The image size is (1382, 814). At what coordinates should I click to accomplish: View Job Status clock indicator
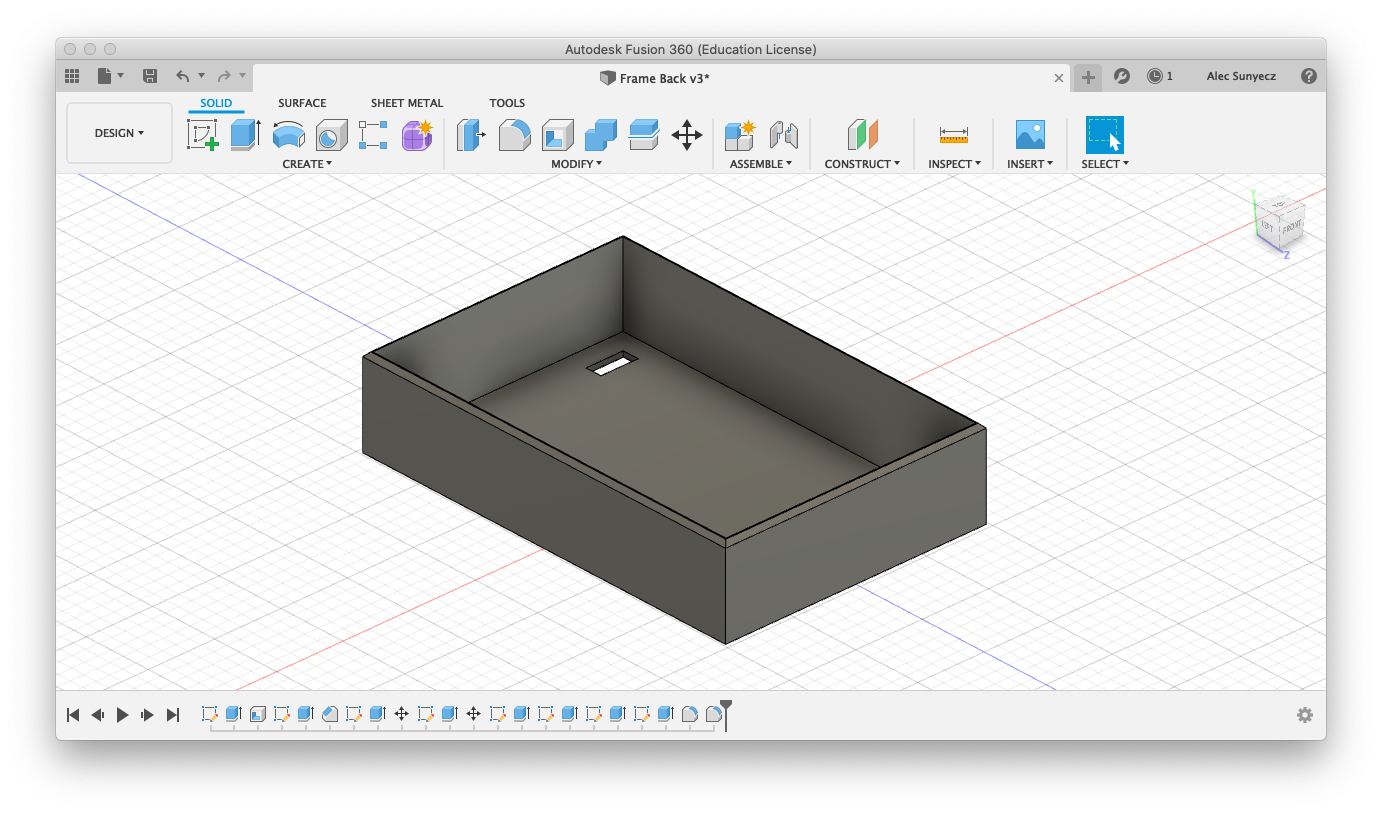(1160, 76)
